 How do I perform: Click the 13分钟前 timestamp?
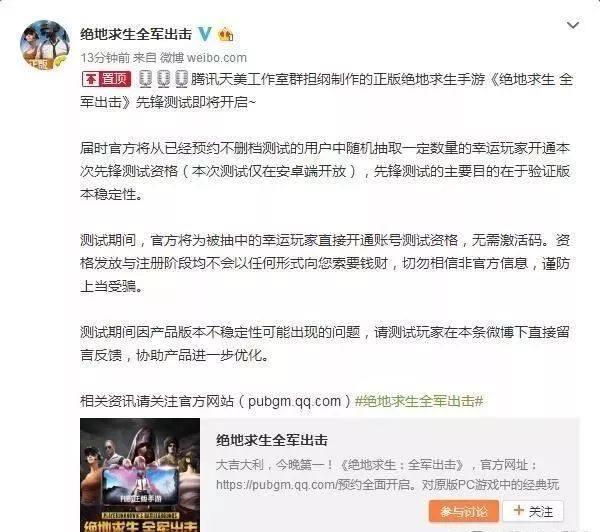(x=105, y=58)
